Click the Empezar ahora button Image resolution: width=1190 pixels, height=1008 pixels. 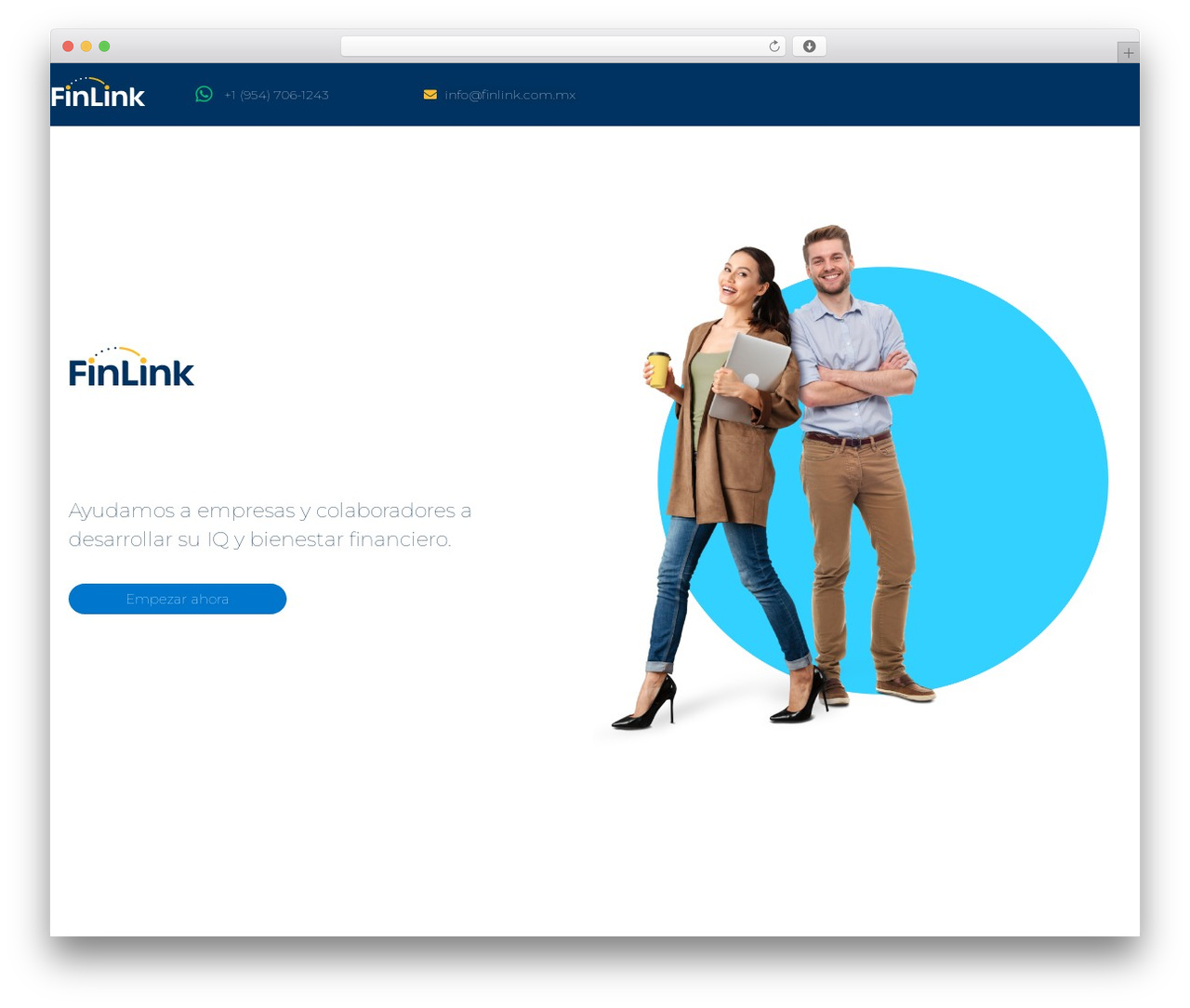178,599
